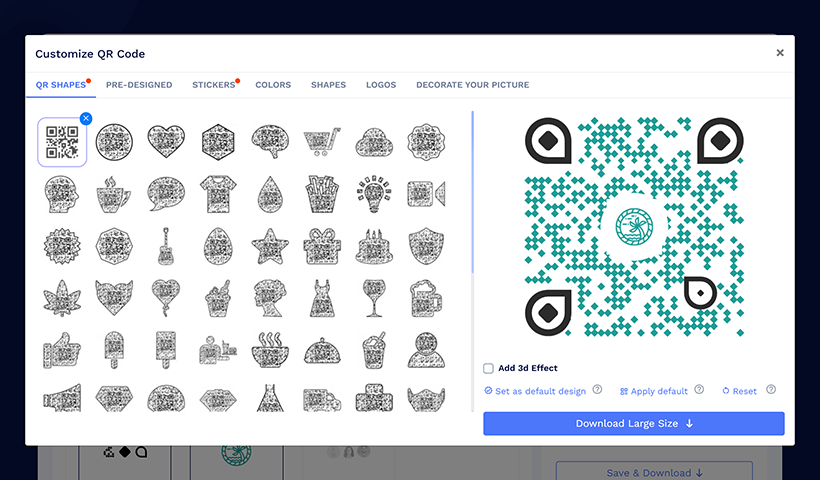The image size is (820, 480).
Task: Select the scalloped badge QR shape
Action: tap(426, 142)
